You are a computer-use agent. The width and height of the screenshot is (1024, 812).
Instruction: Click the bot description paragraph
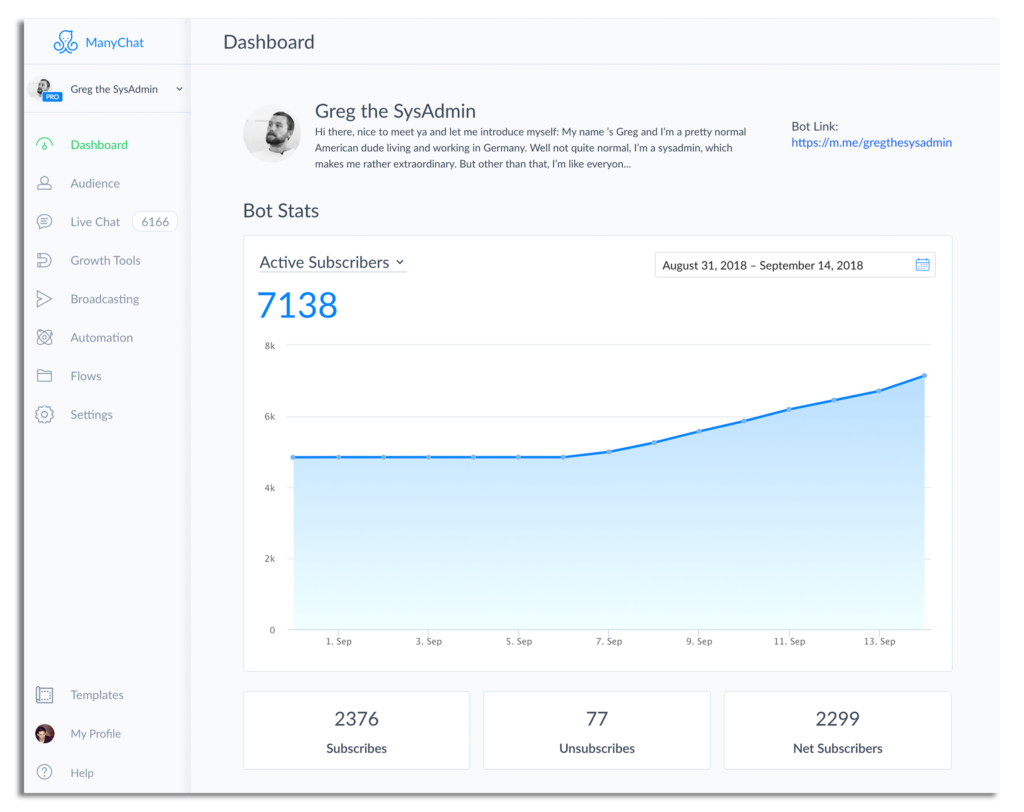(530, 148)
